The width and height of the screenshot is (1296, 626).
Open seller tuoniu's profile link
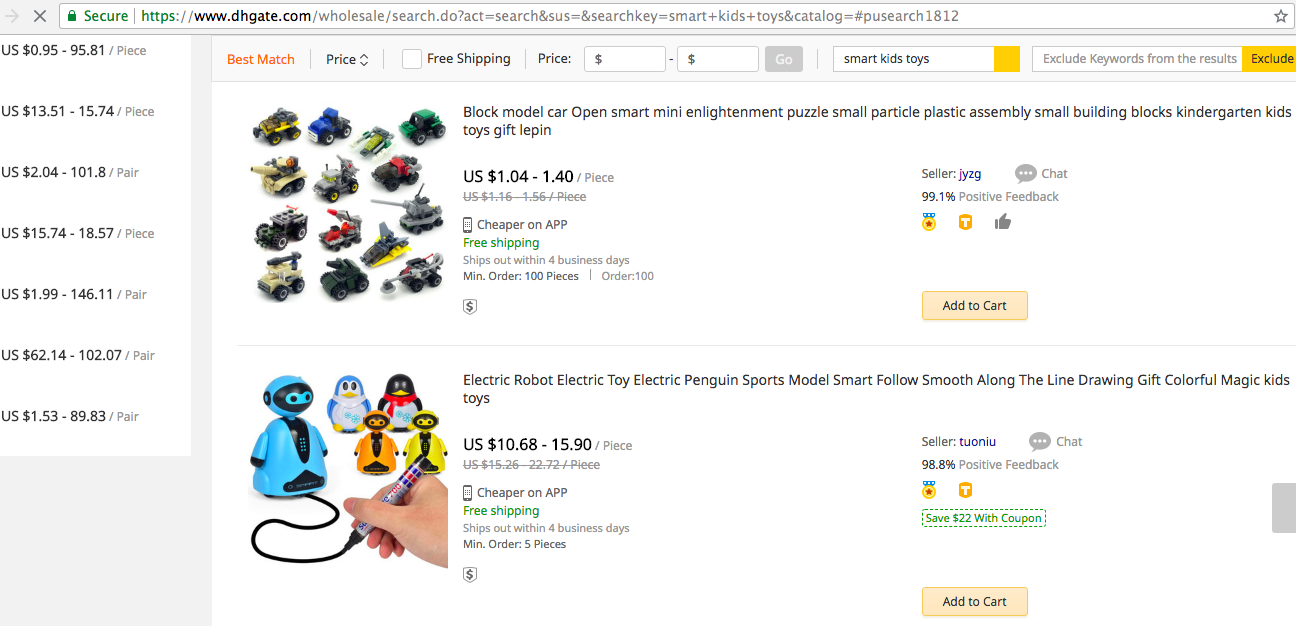977,442
